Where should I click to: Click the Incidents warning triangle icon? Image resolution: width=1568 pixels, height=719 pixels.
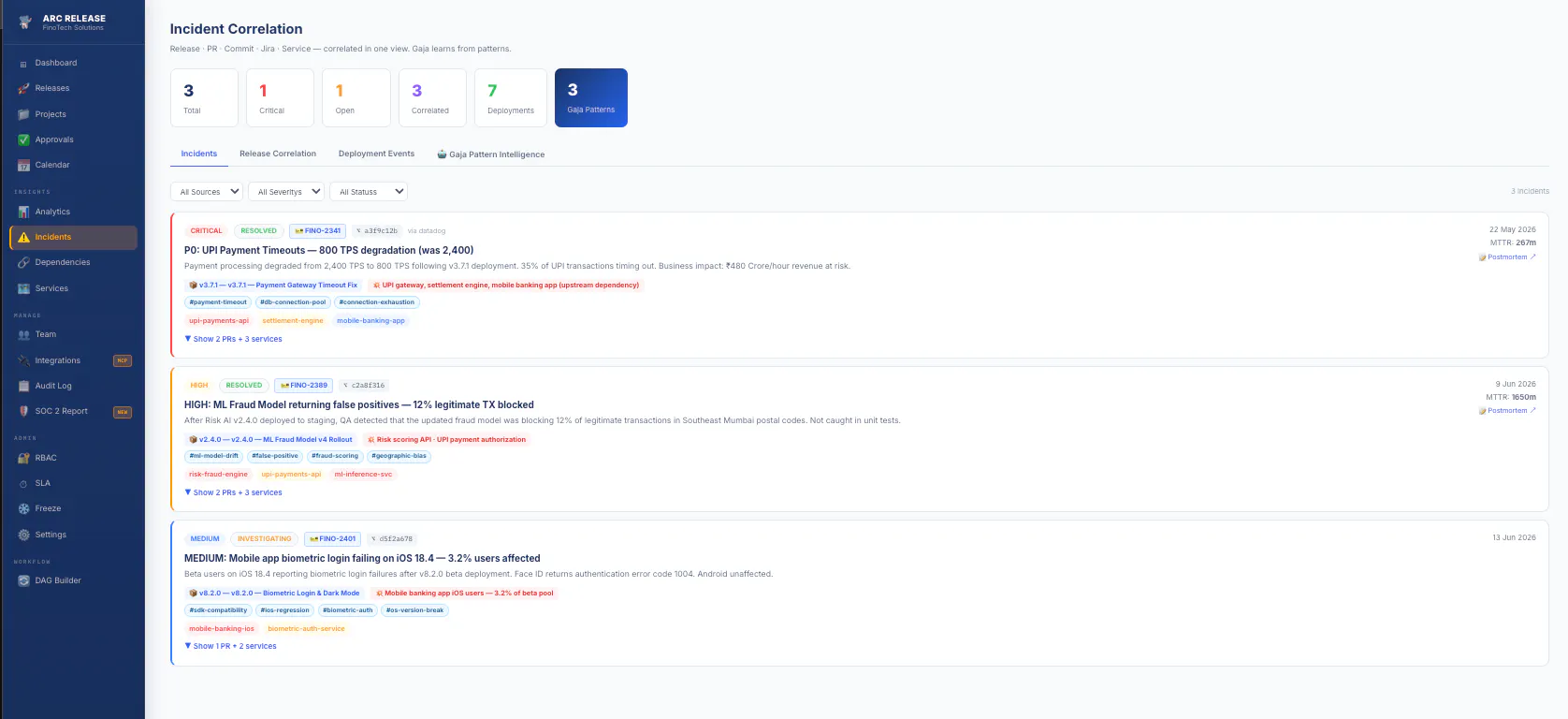(23, 238)
